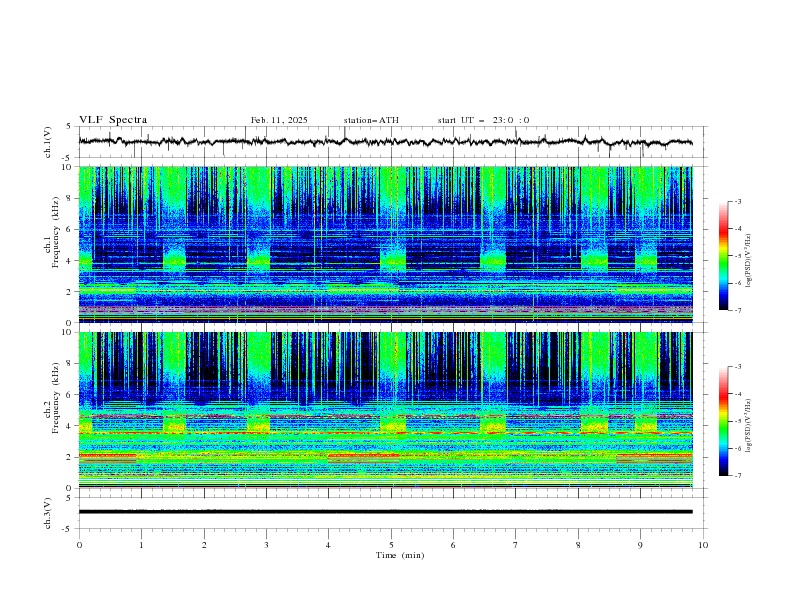Click the ch.1 green burst near minute 5 at 4 kHz

tap(392, 259)
